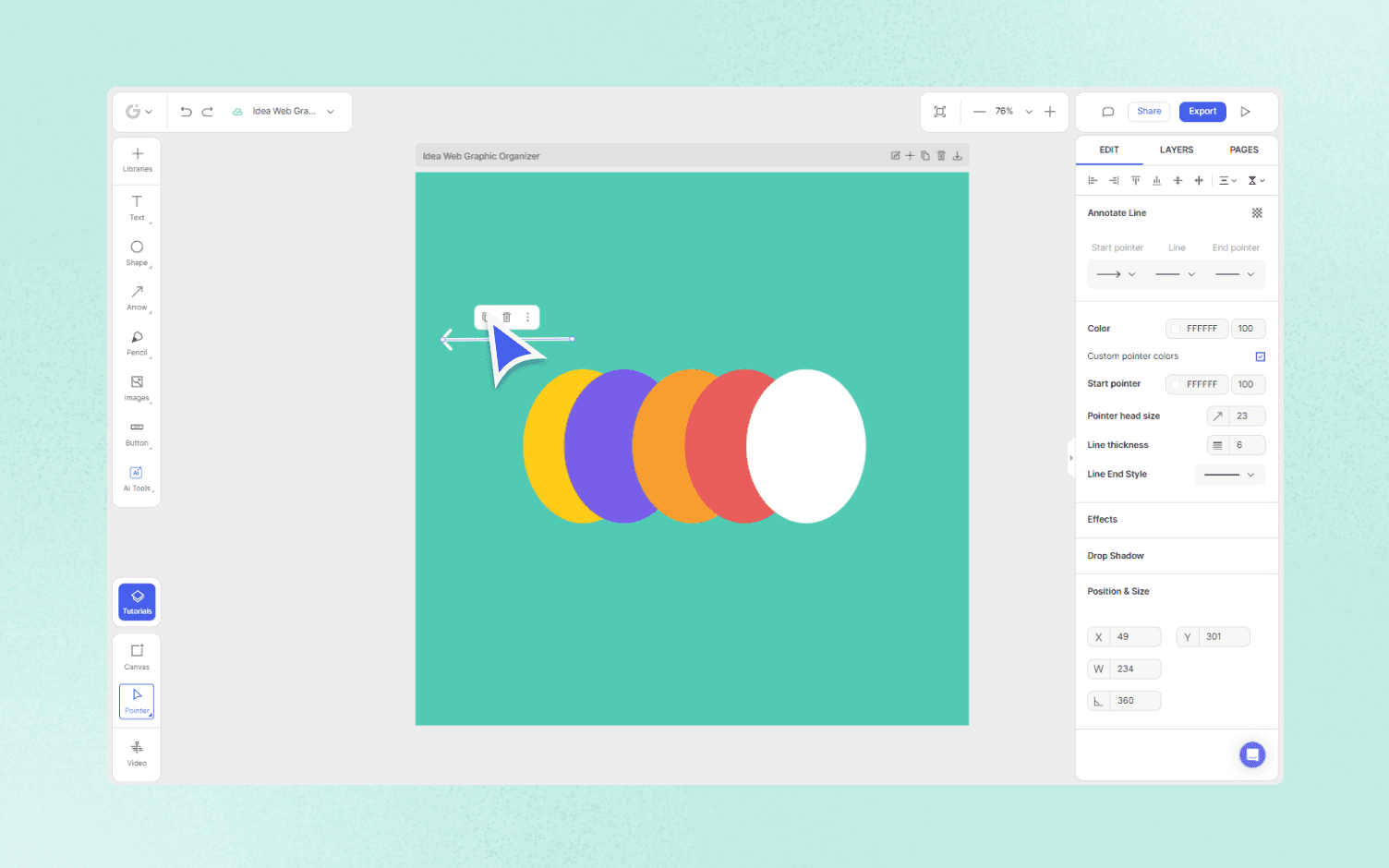The width and height of the screenshot is (1389, 868).
Task: Switch to the LAYERS tab
Action: click(x=1177, y=150)
